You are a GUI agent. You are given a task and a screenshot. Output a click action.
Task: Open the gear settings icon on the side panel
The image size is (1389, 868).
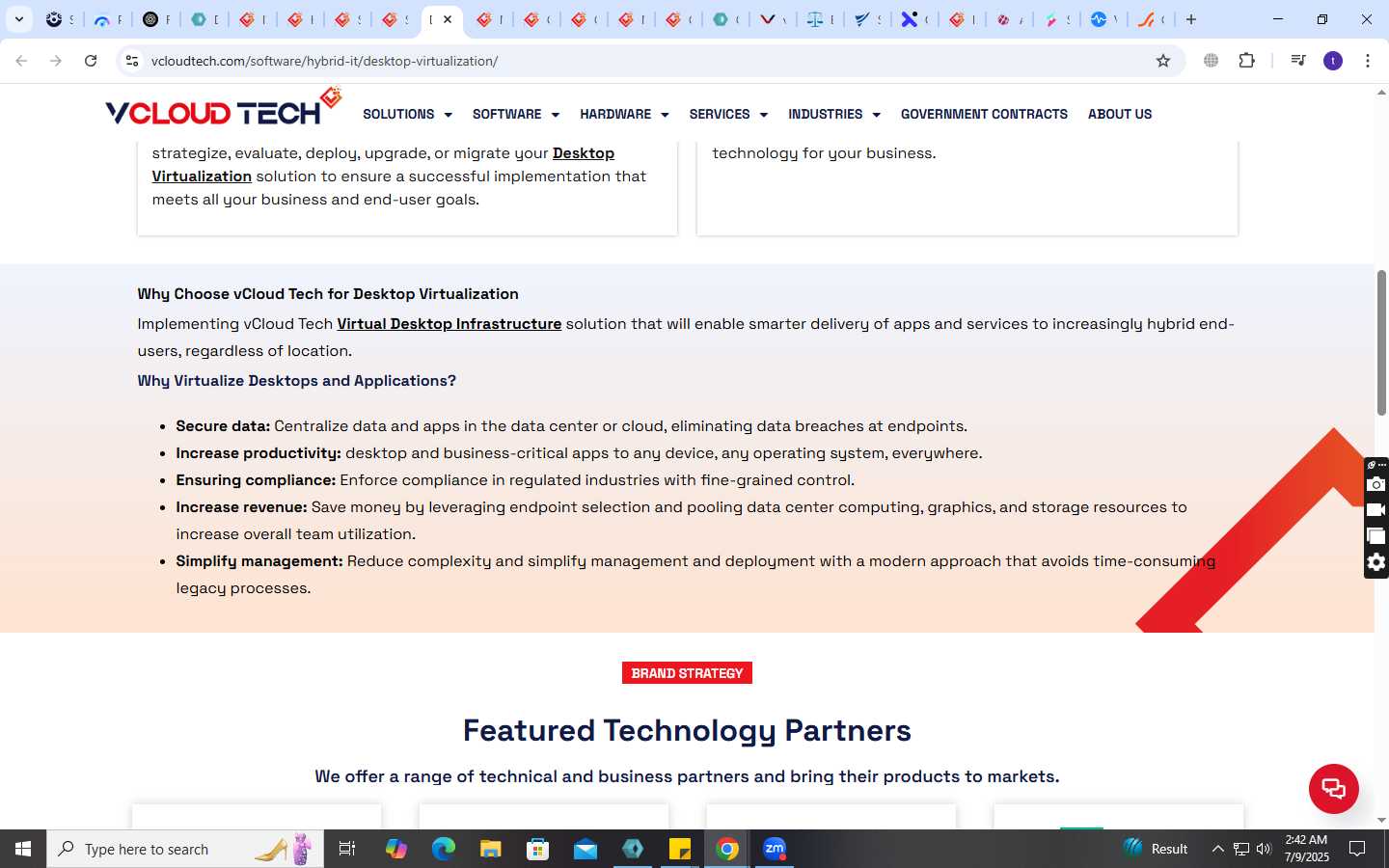tap(1376, 562)
